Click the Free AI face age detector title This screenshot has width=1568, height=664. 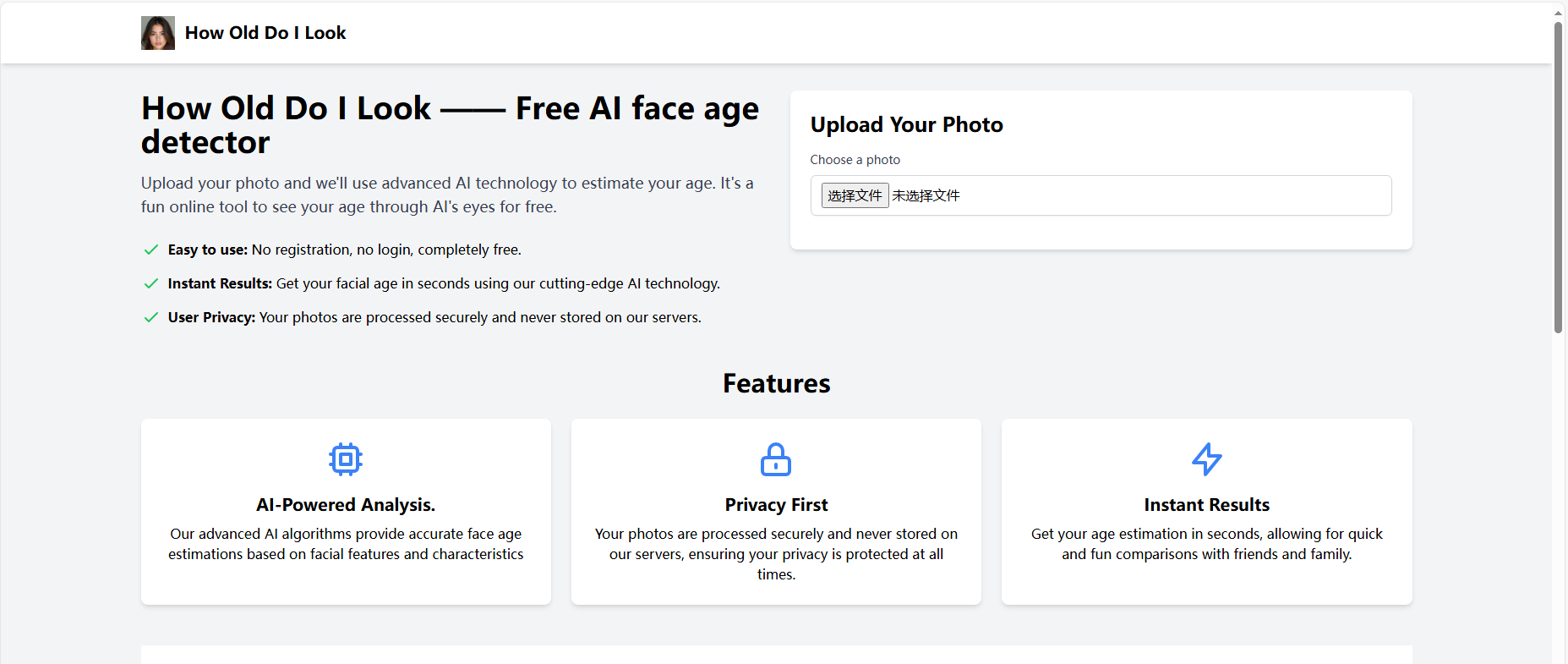point(451,125)
